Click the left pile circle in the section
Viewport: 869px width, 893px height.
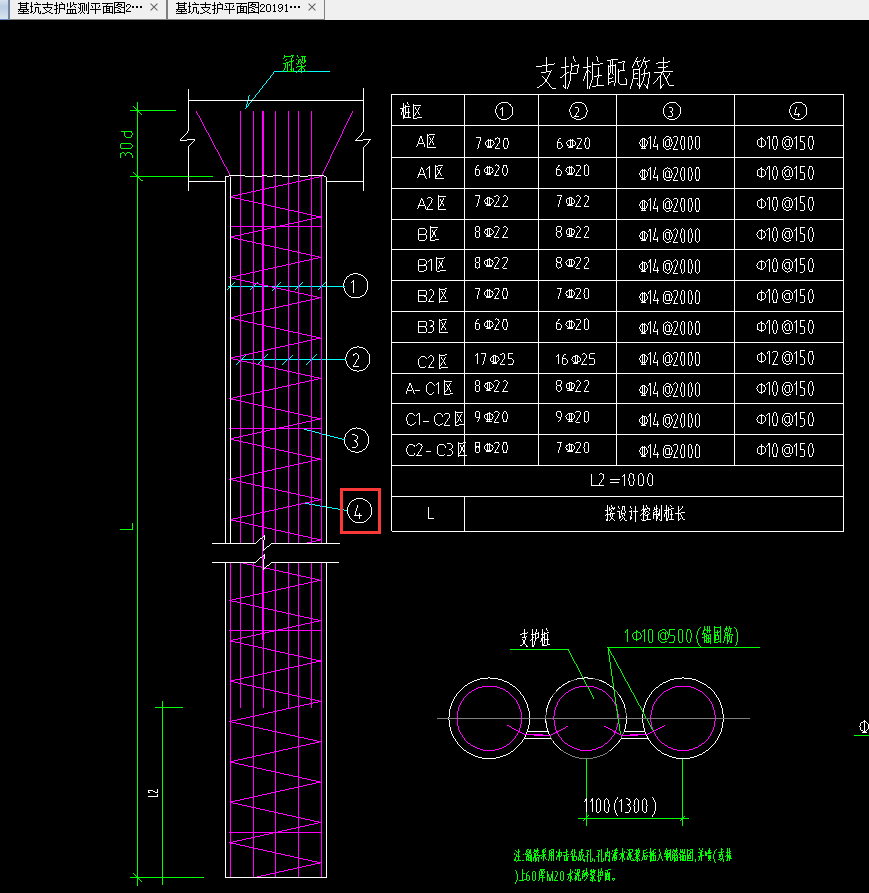pos(489,718)
